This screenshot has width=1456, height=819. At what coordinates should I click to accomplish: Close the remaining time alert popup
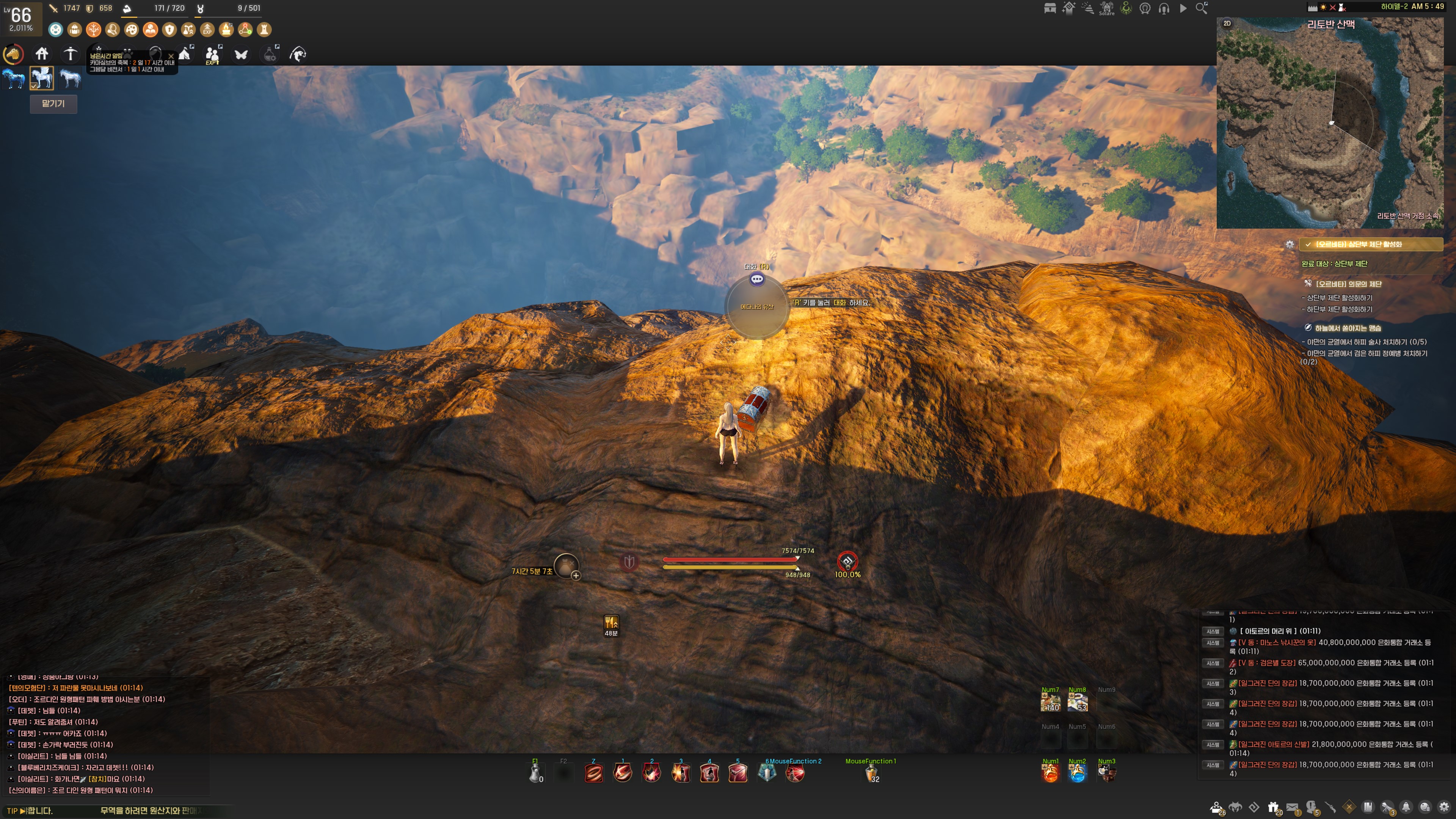pyautogui.click(x=171, y=56)
